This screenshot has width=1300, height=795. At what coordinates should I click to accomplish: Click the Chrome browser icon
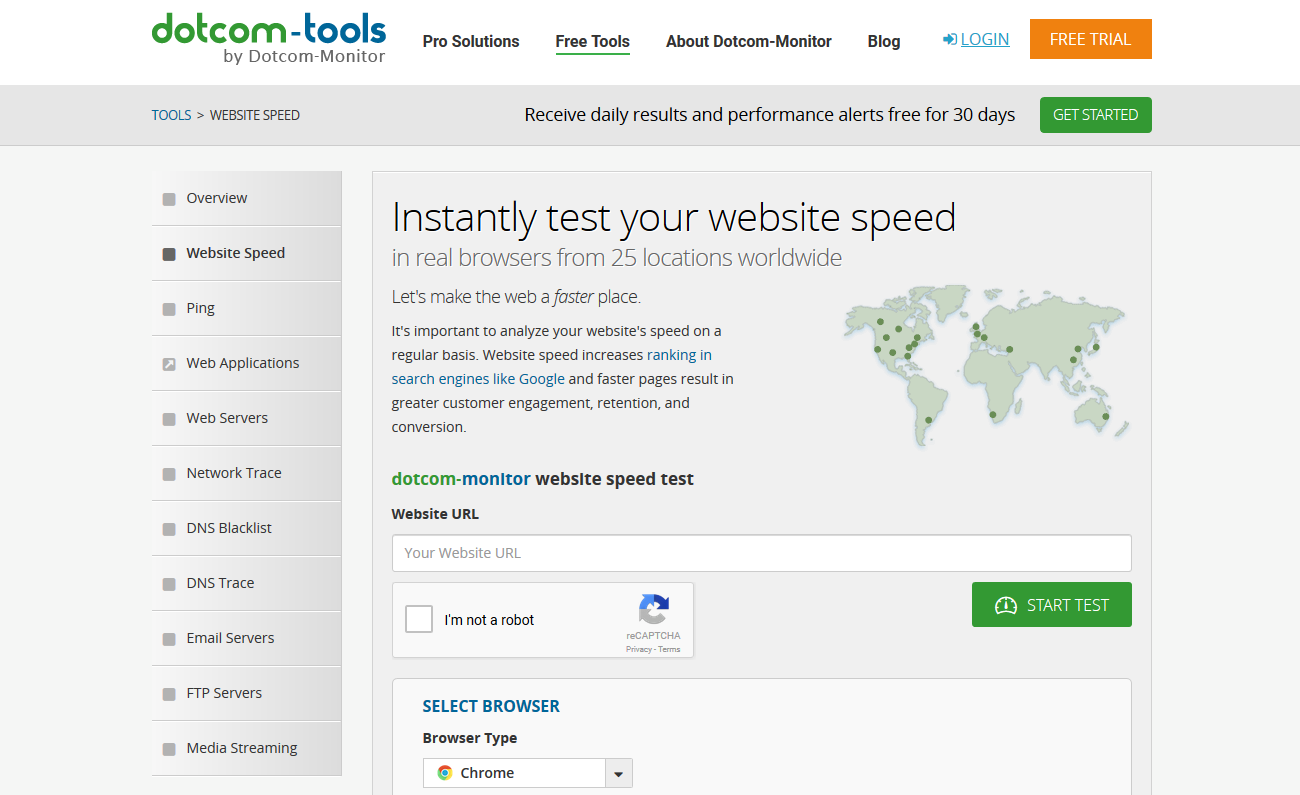pos(445,773)
